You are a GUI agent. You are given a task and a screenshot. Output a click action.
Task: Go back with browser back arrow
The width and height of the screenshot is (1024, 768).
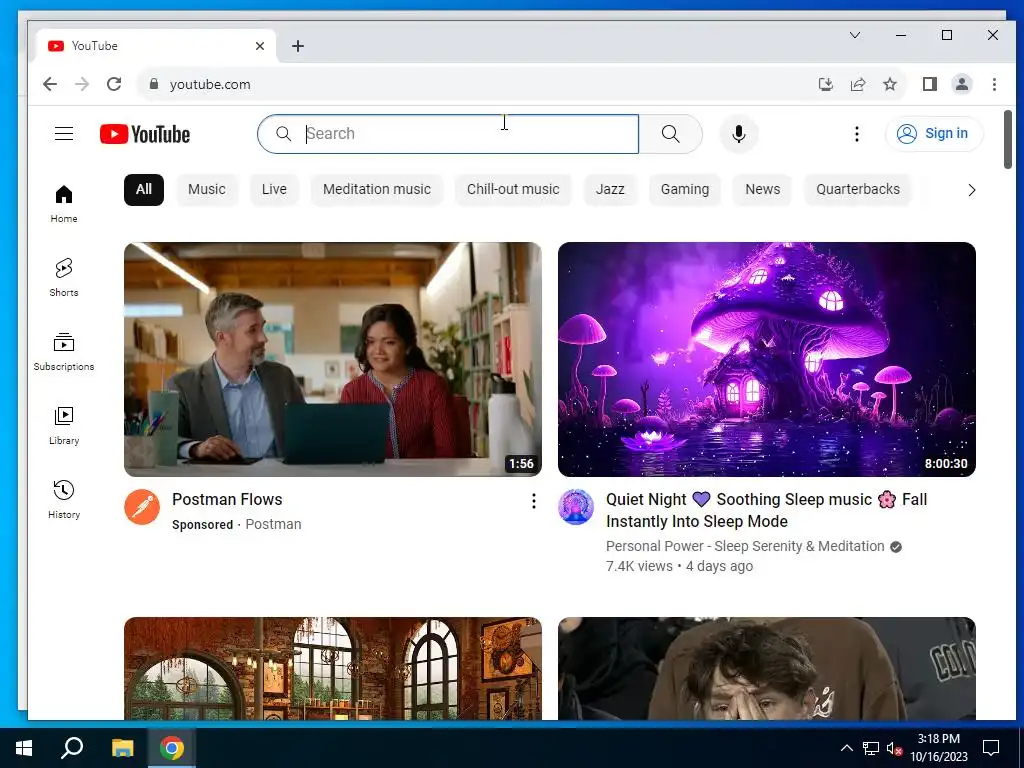[50, 84]
